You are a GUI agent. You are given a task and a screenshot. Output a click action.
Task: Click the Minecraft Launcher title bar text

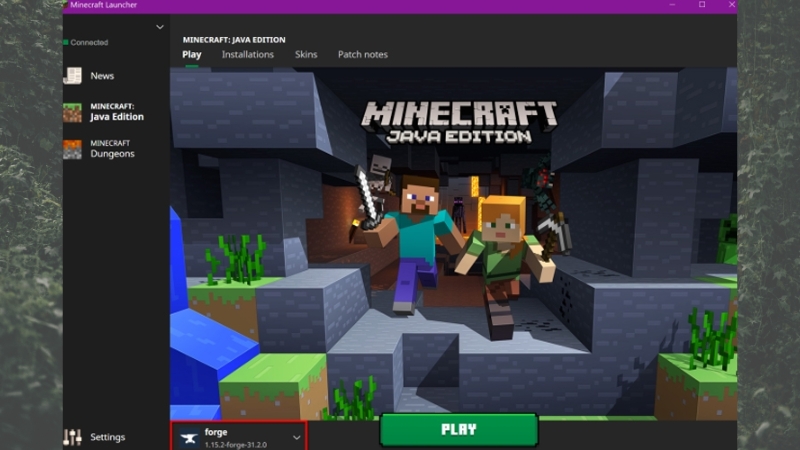tap(98, 5)
